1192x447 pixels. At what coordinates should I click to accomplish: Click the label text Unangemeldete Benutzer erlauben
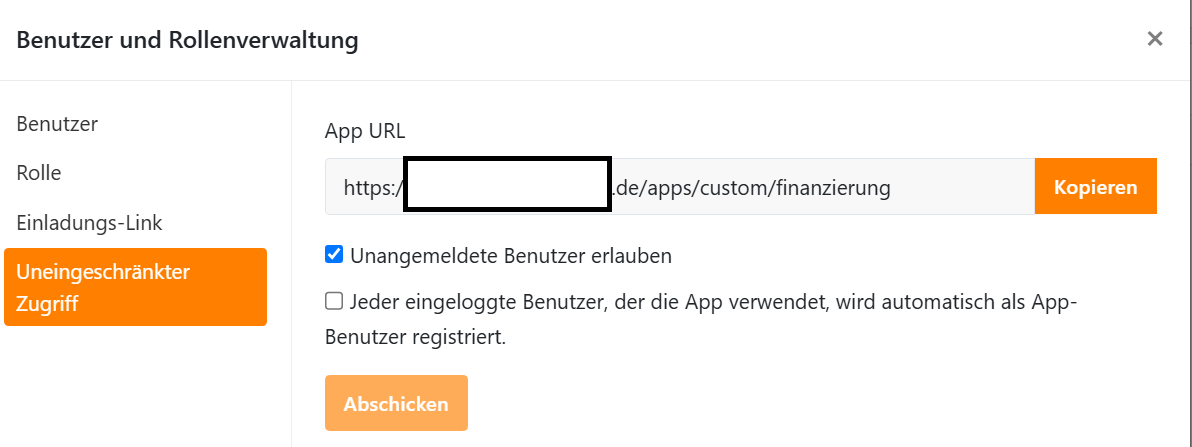coord(511,256)
